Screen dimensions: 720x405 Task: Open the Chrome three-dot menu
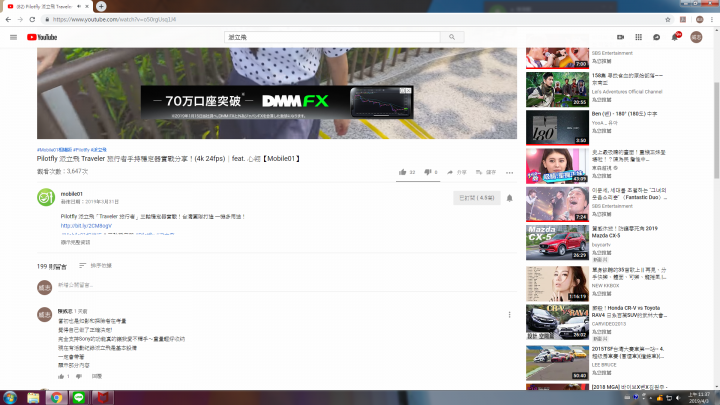pos(712,19)
